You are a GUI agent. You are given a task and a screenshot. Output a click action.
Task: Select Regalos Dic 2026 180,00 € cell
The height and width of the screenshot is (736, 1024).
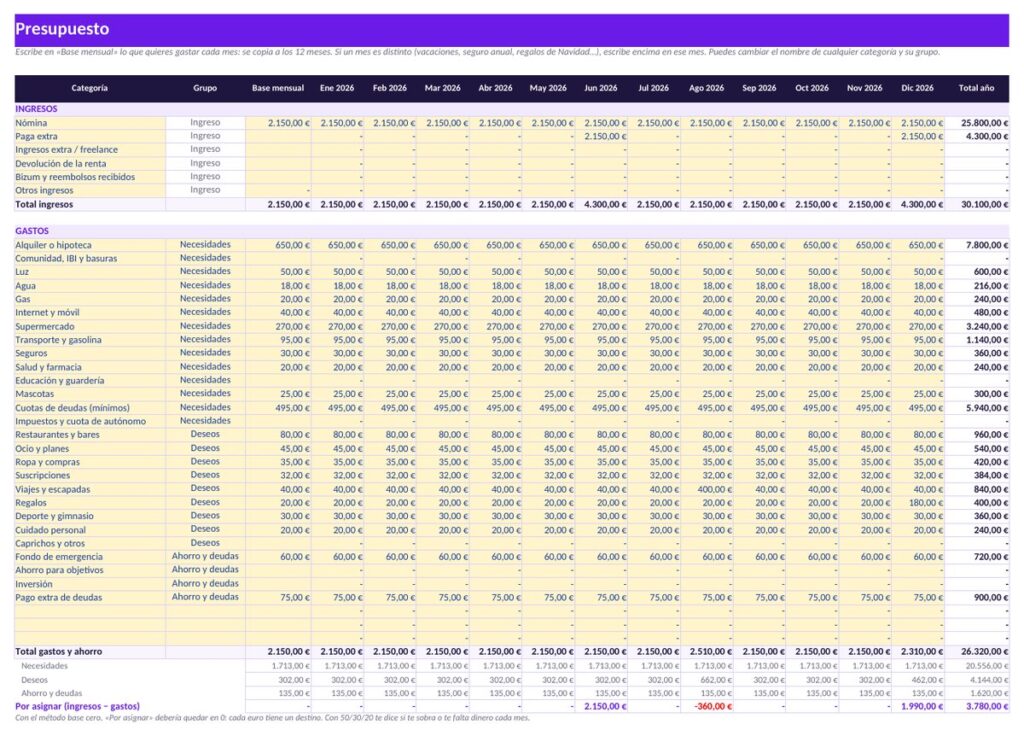pos(918,503)
